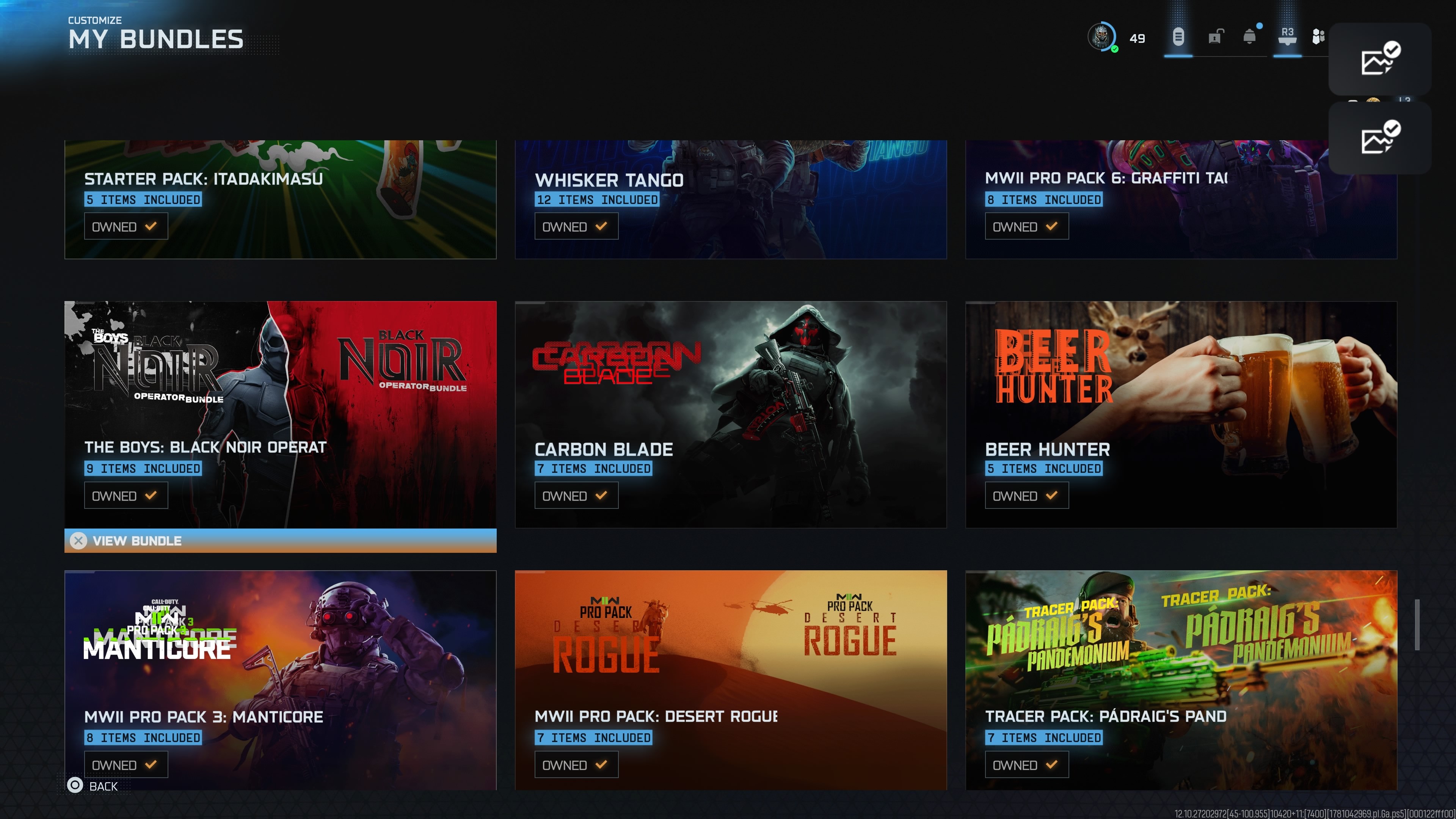Click the red Black Noir Operator Bundle logo
The image size is (1456, 819).
(402, 361)
